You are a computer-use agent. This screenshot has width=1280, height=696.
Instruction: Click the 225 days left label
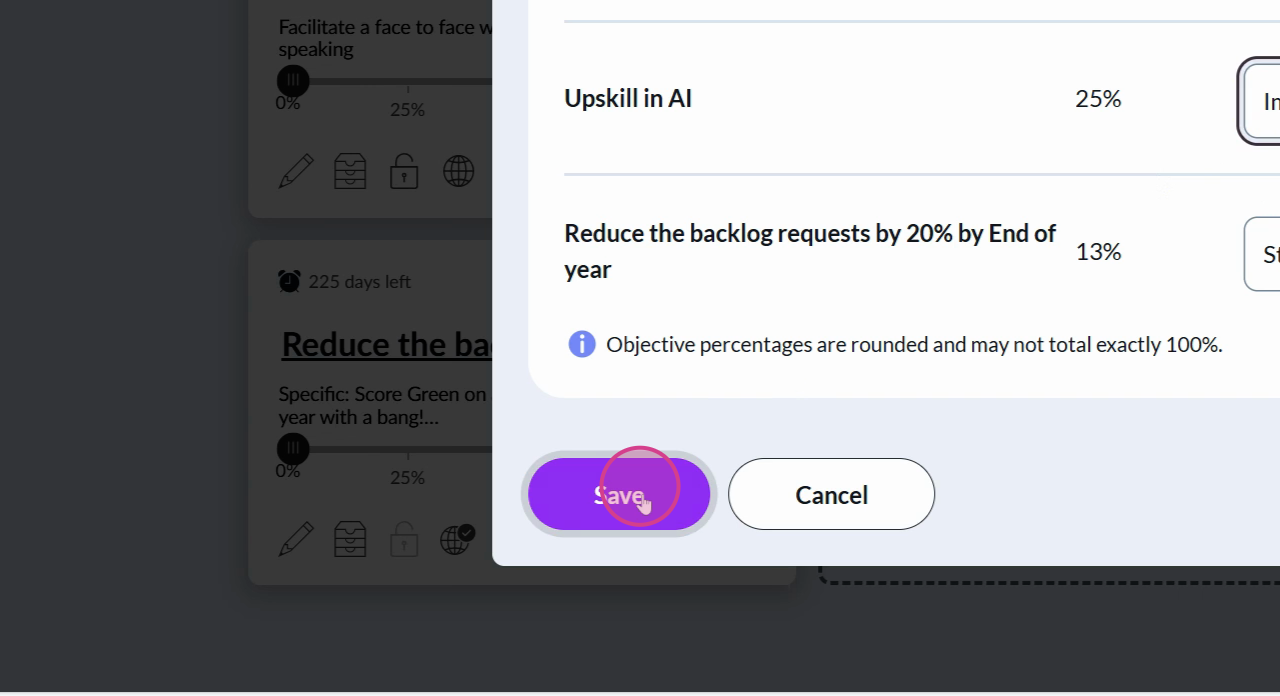(x=359, y=282)
